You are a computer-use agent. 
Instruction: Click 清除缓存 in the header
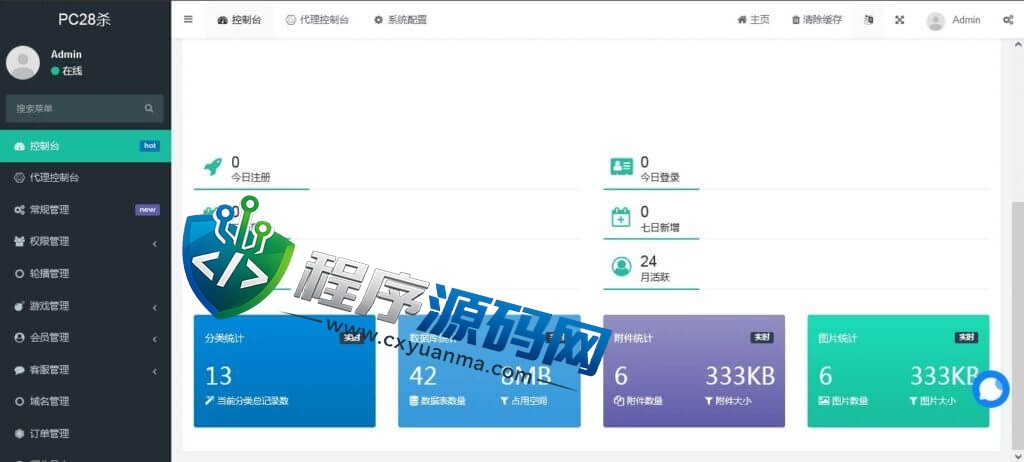pyautogui.click(x=816, y=20)
